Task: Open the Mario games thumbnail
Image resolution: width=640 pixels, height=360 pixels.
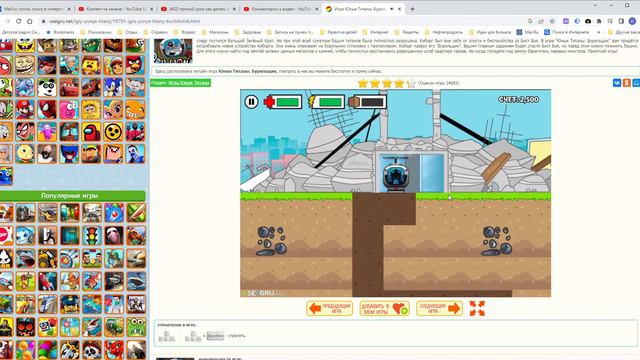Action: pyautogui.click(x=25, y=109)
